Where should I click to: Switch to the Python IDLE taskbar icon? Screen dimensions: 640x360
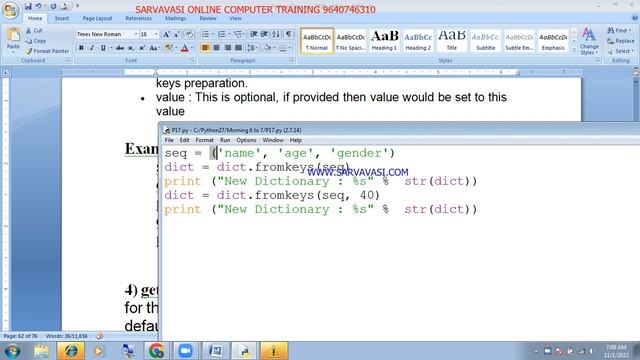tap(244, 351)
